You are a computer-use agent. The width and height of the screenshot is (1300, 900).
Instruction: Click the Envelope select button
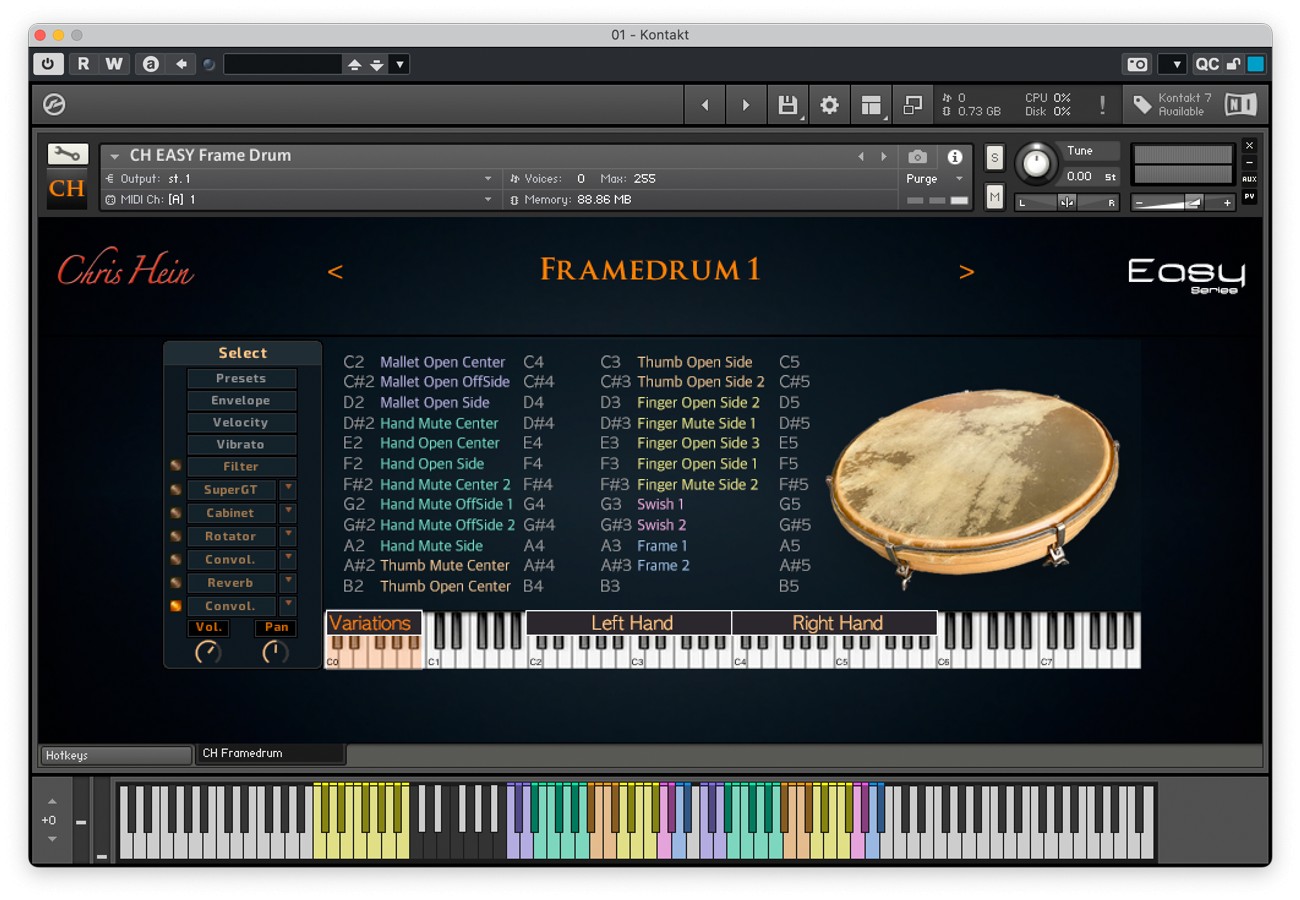tap(240, 400)
